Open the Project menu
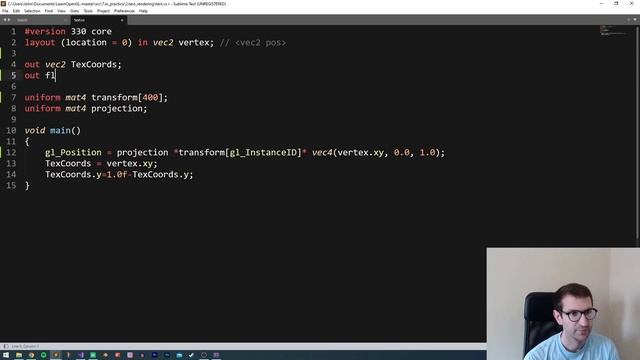The image size is (640, 360). 103,11
